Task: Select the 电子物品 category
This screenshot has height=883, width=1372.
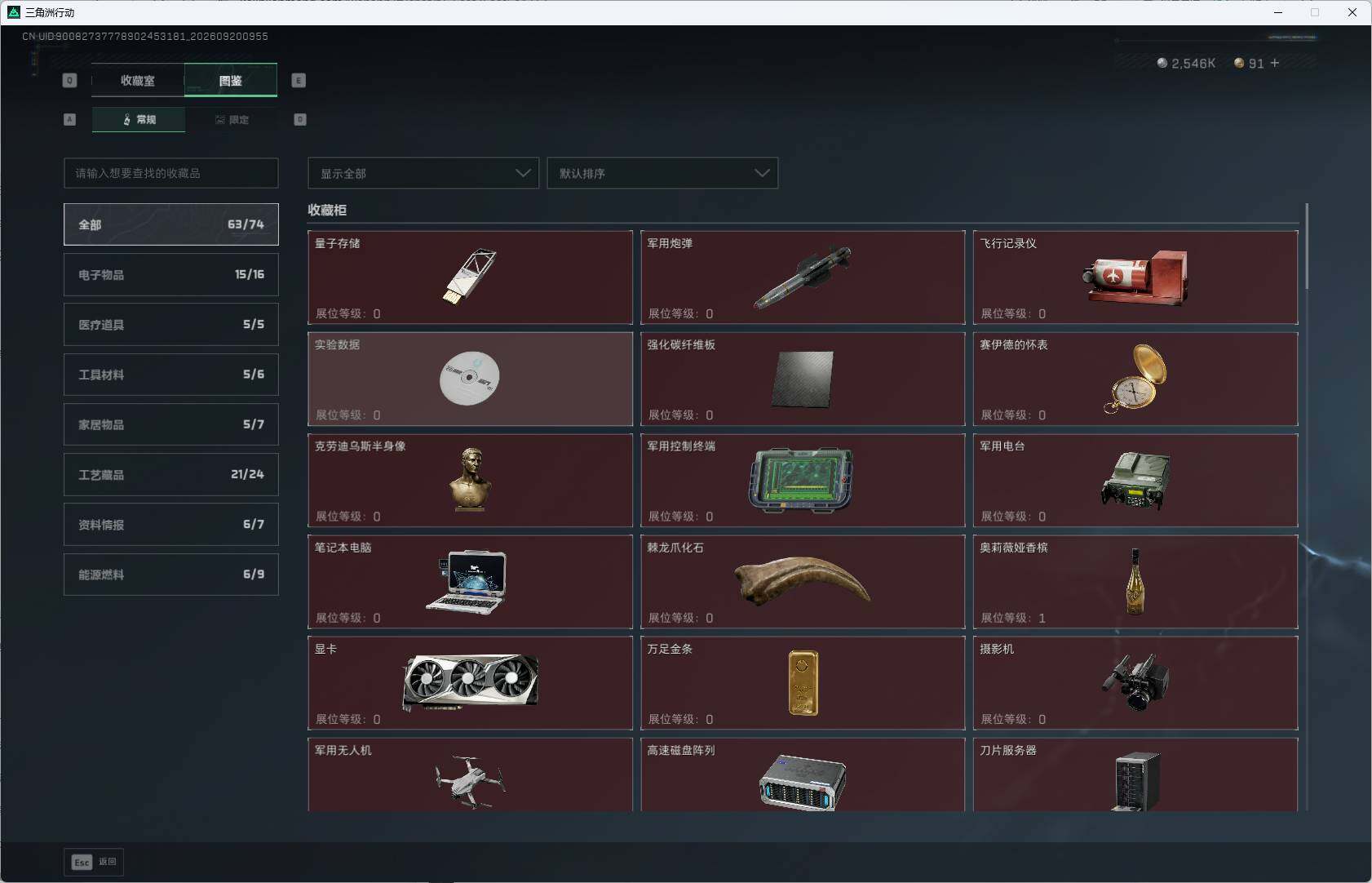Action: point(171,274)
